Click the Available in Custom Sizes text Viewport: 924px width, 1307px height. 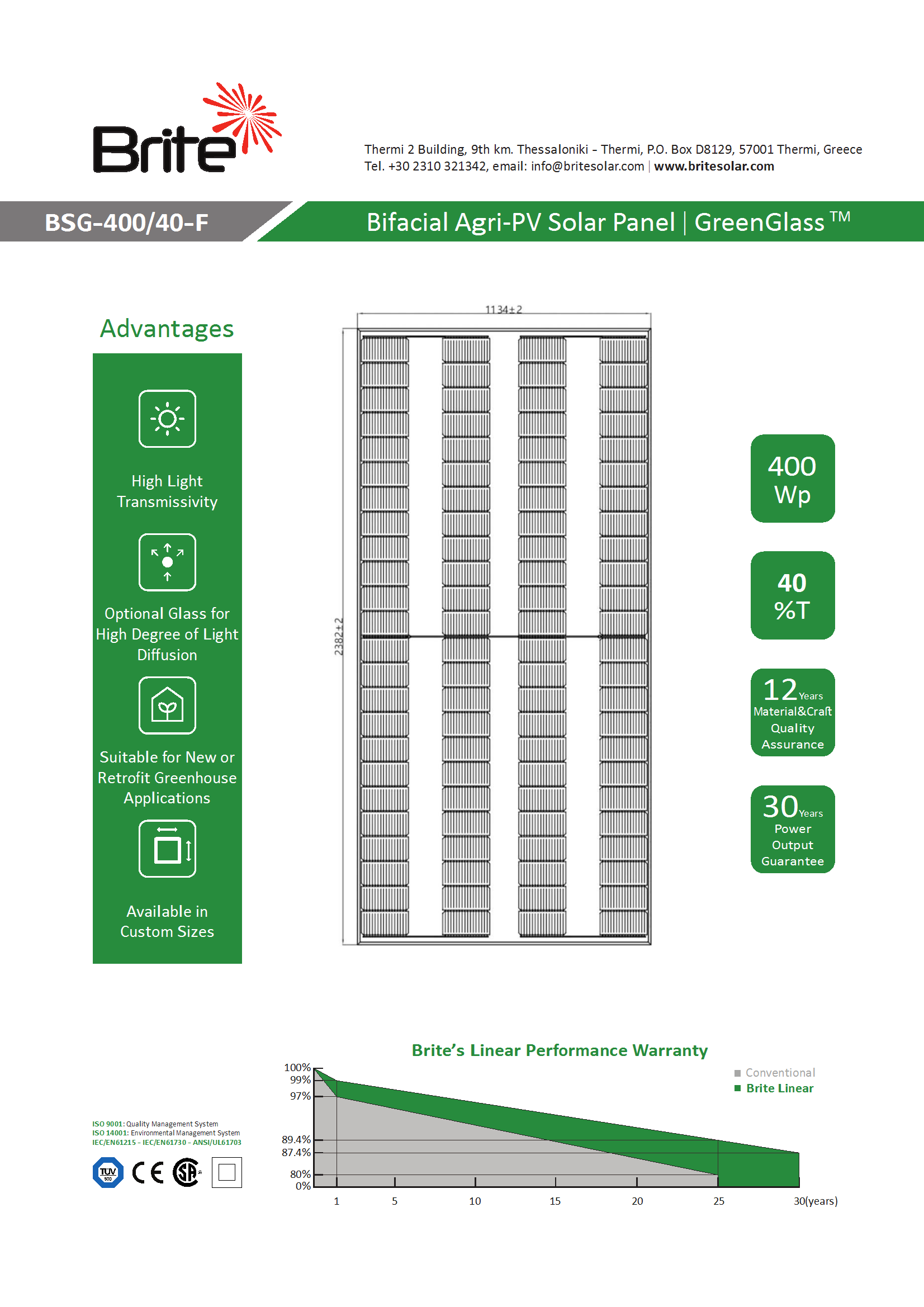click(167, 922)
